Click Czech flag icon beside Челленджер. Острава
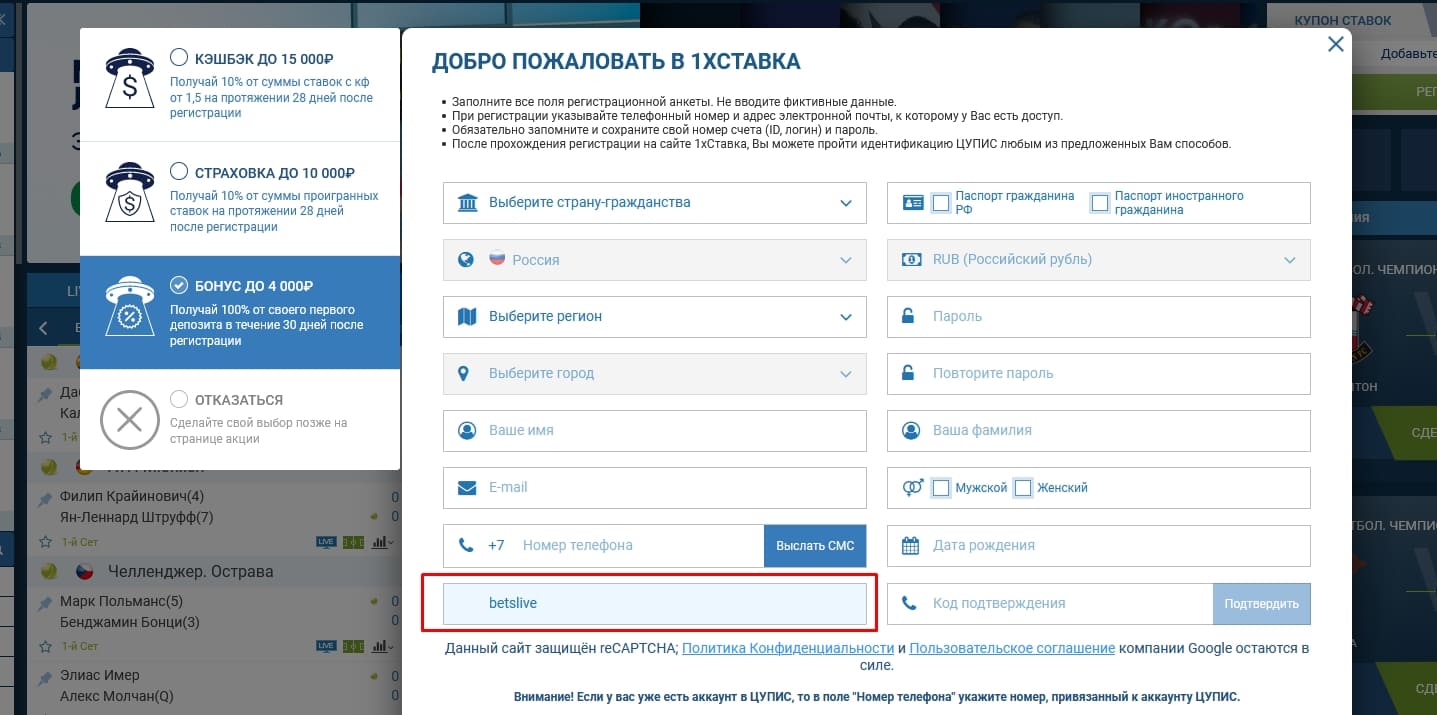Image resolution: width=1437 pixels, height=715 pixels. click(85, 572)
